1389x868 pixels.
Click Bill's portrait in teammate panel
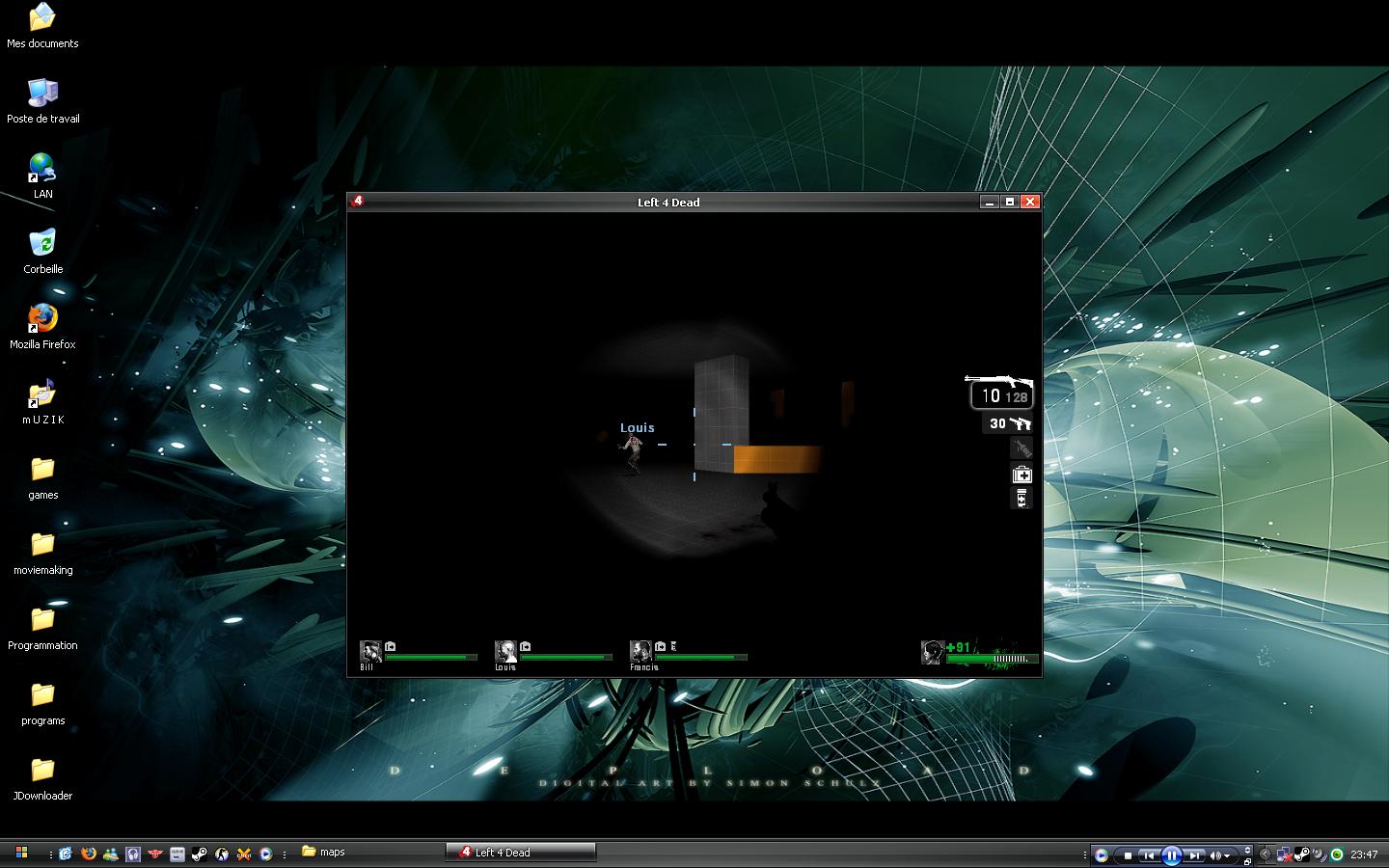click(370, 651)
